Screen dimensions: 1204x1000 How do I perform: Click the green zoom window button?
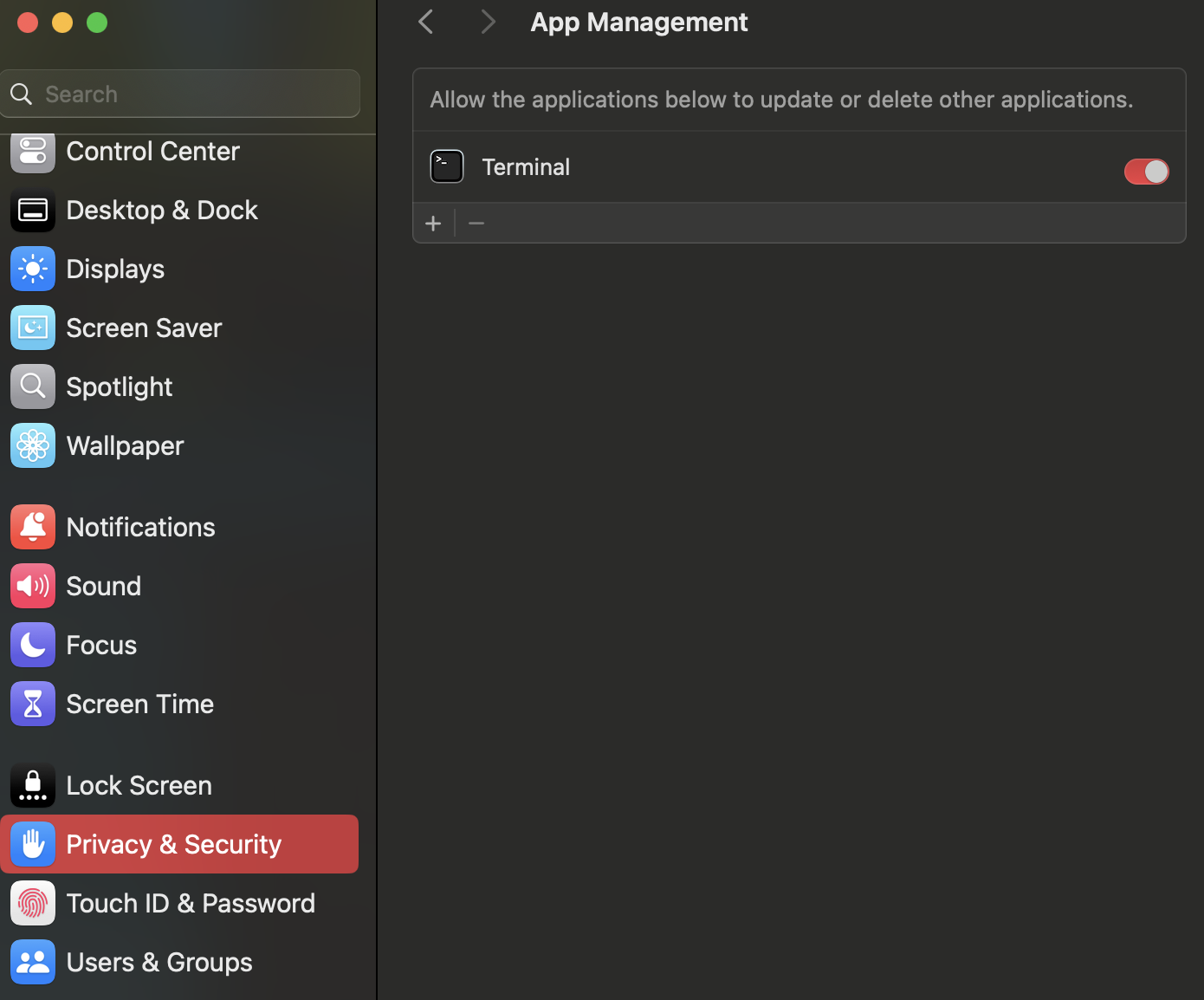(x=97, y=23)
